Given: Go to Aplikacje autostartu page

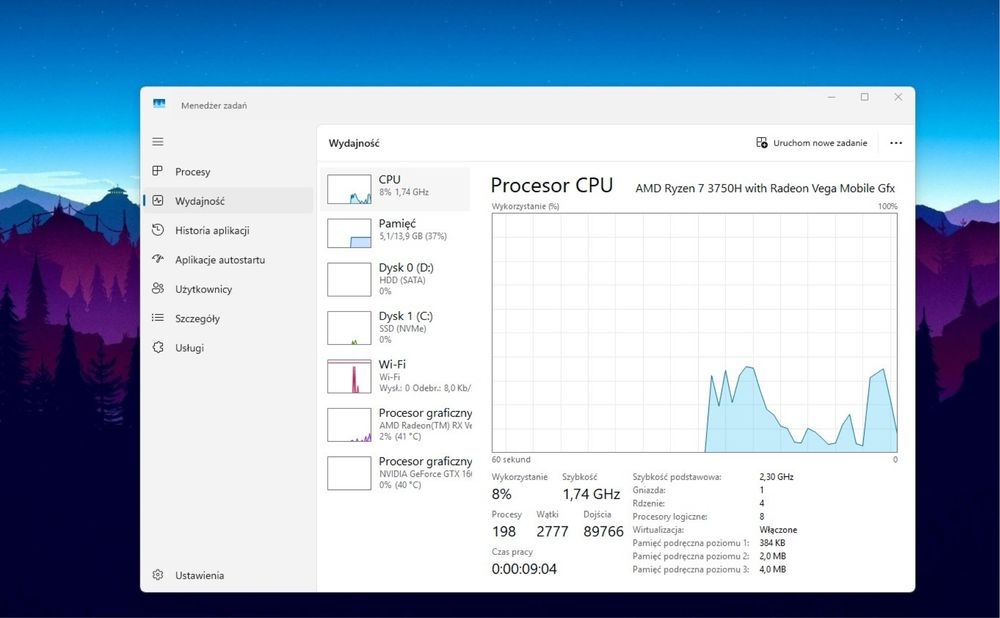Looking at the screenshot, I should pyautogui.click(x=220, y=260).
